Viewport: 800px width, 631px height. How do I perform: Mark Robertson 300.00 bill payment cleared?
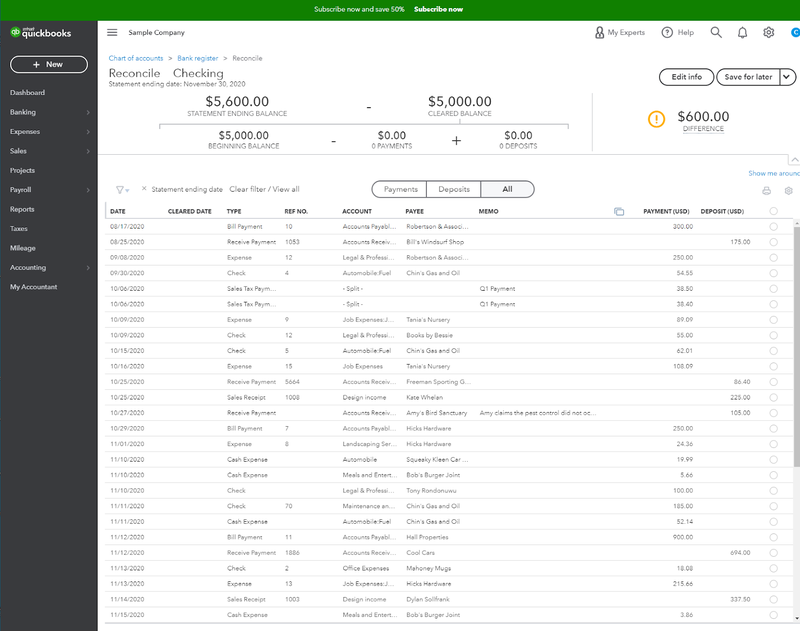773,226
